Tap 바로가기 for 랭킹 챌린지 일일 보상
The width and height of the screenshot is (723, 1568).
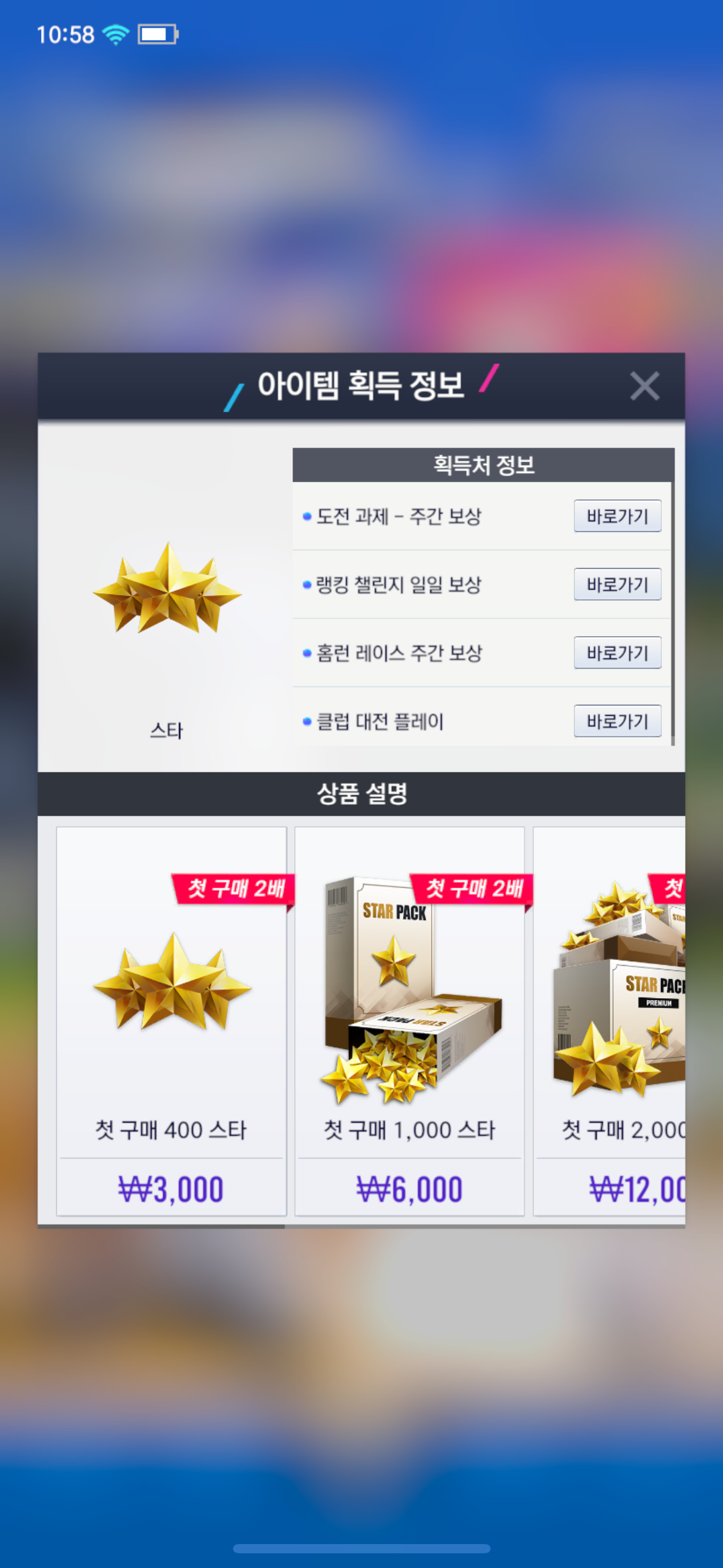pyautogui.click(x=618, y=584)
